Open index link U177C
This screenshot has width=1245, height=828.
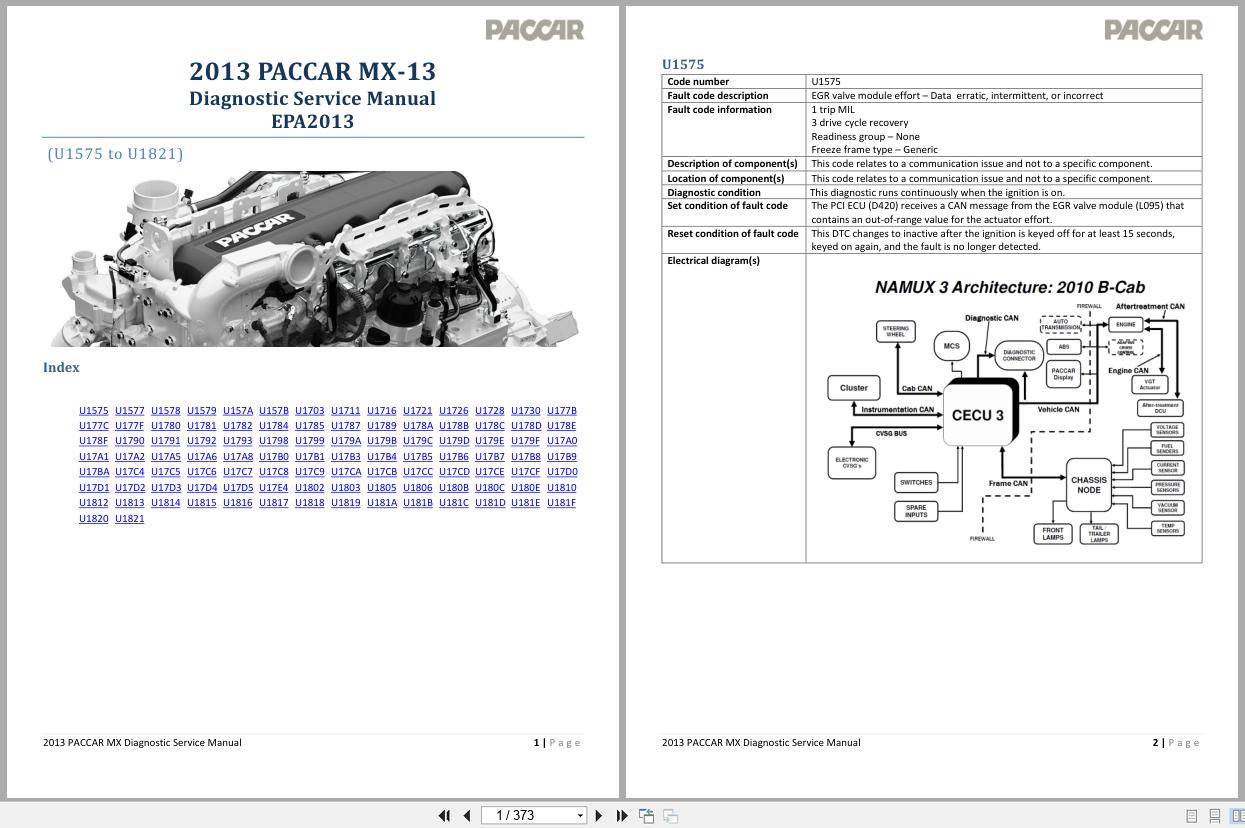click(x=94, y=425)
